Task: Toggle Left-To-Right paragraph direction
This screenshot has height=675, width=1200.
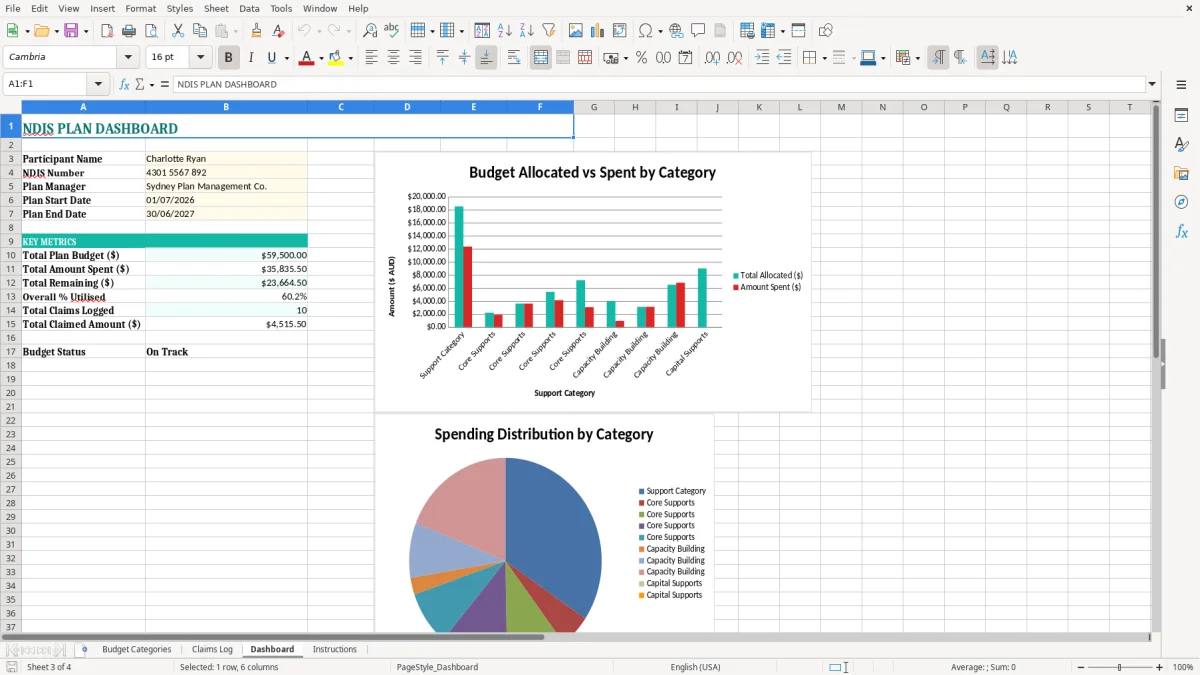Action: tap(938, 58)
